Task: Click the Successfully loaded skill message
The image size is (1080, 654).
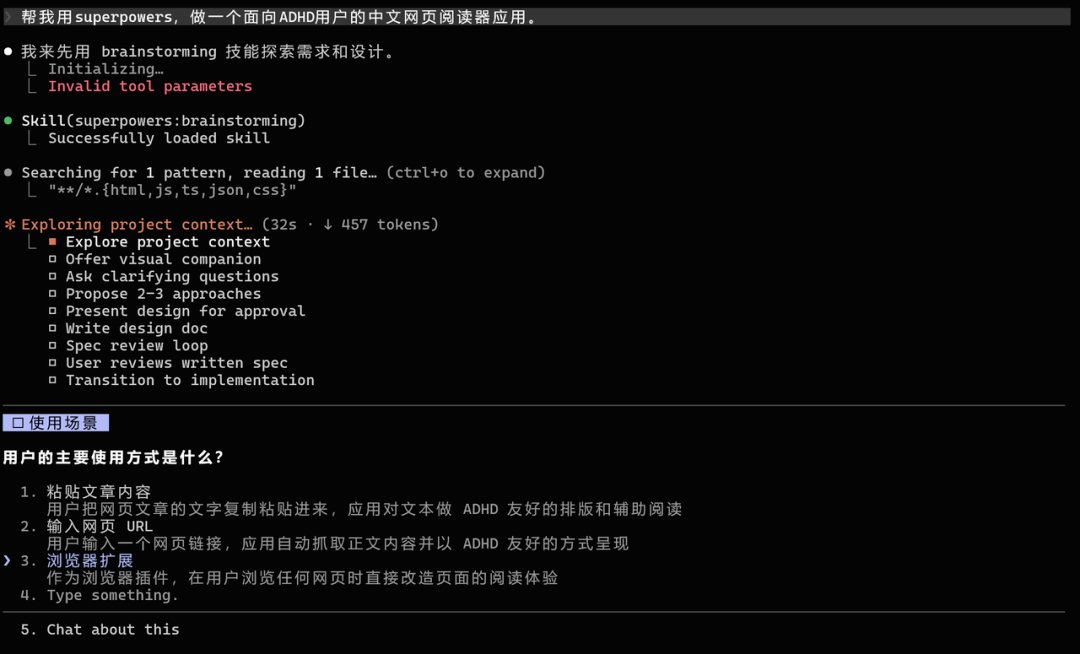Action: [x=159, y=138]
